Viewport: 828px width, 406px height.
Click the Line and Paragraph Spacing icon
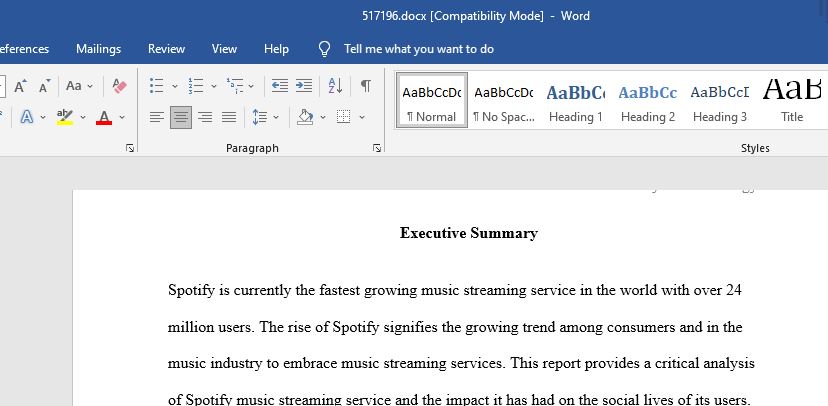point(259,117)
